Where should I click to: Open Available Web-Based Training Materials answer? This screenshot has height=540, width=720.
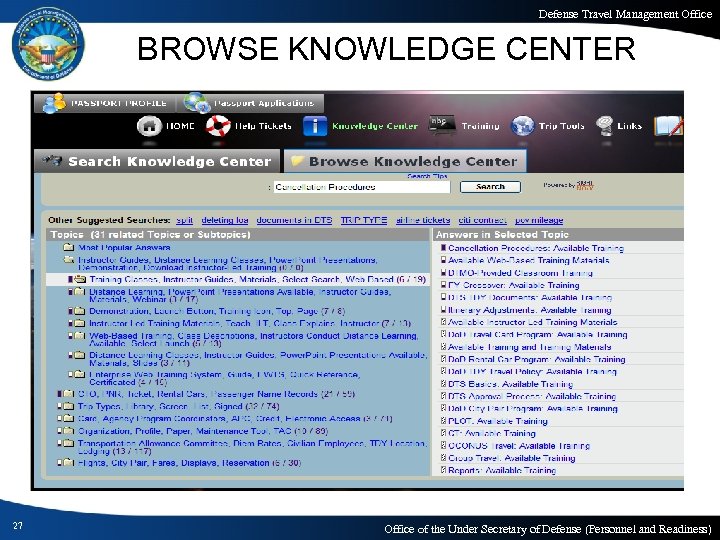[x=529, y=260]
